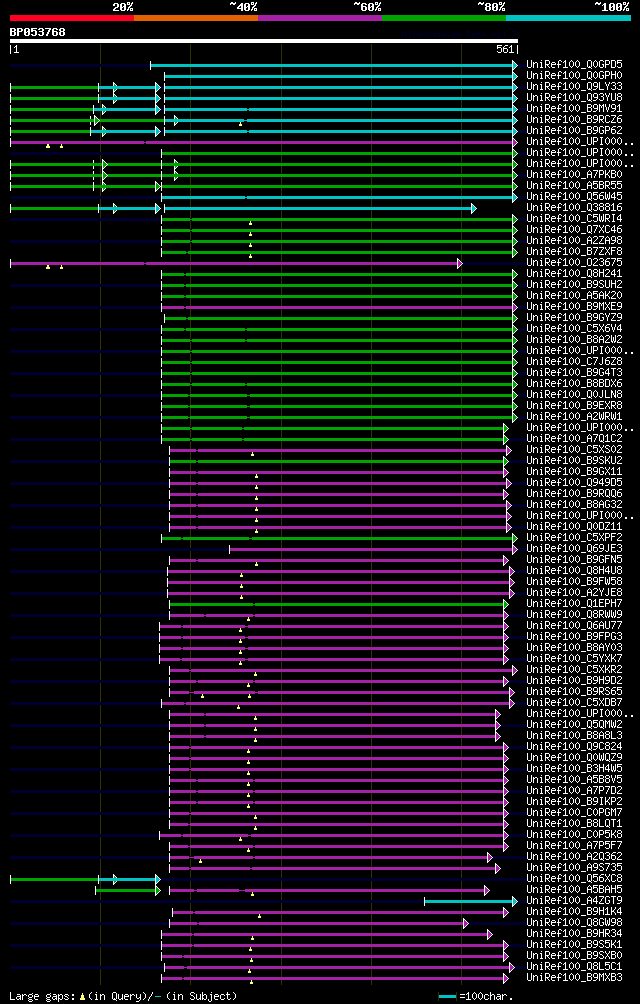Viewport: 640px width, 1004px height.
Task: Select hit UniRef100_A7PKB0
Action: [574, 174]
